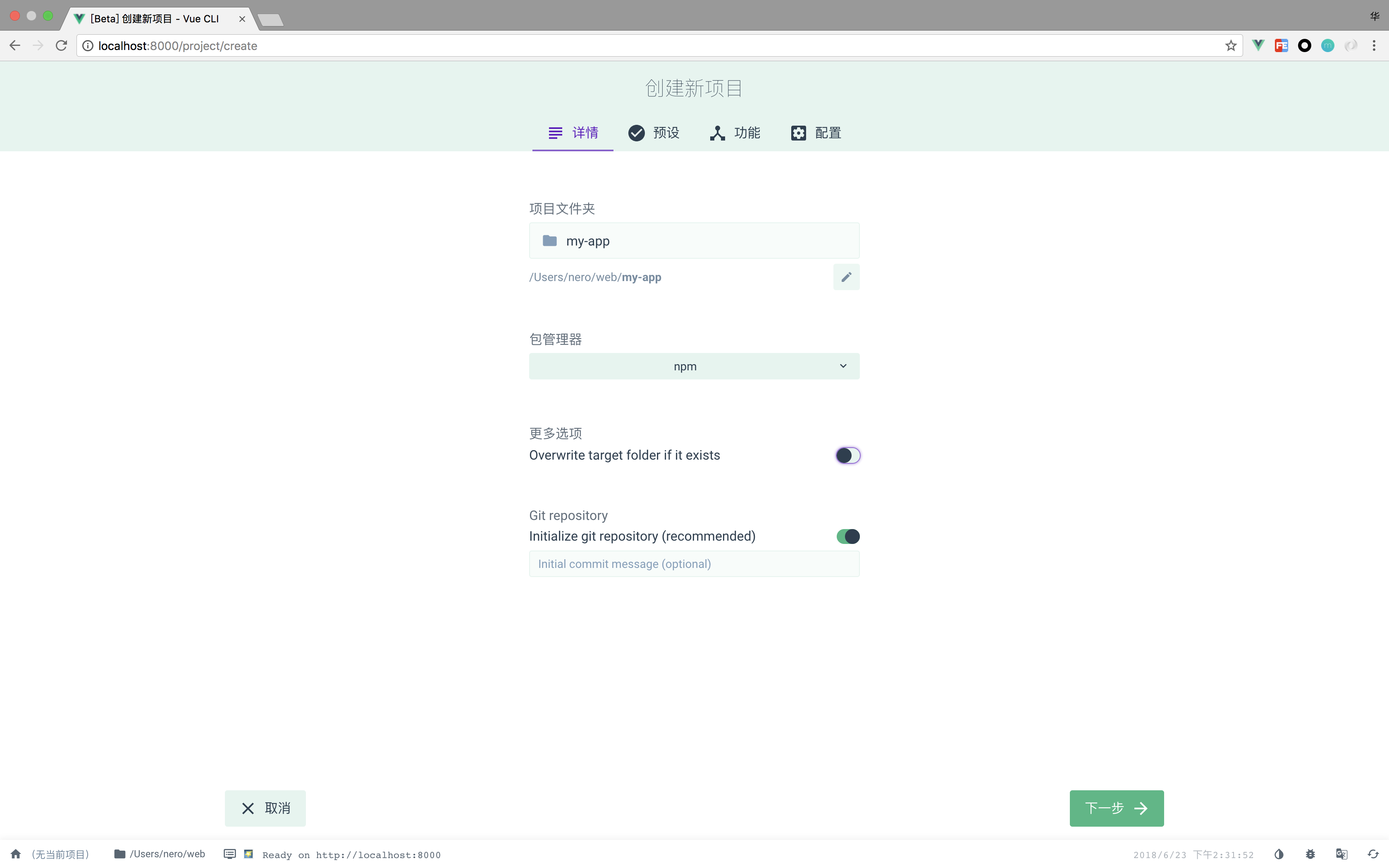This screenshot has width=1389, height=868.
Task: Open translation via the Google Translate icon
Action: [x=1341, y=854]
